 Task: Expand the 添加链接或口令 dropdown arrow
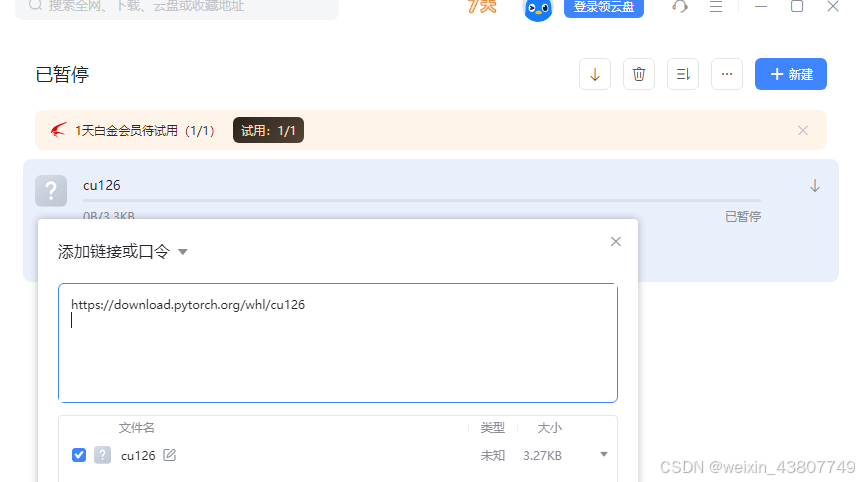tap(183, 252)
